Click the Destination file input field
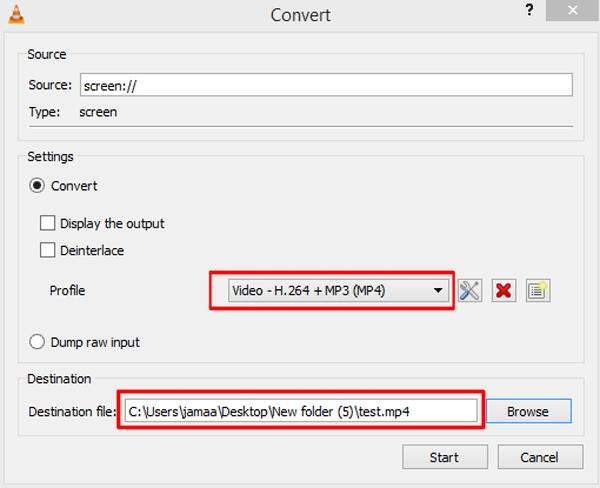This screenshot has width=600, height=488. (x=301, y=411)
